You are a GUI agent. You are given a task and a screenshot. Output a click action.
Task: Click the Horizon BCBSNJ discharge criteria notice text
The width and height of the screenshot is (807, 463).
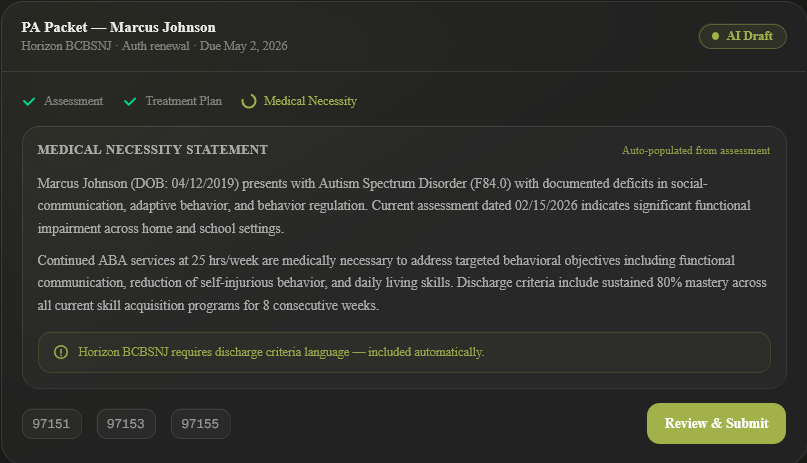(281, 352)
